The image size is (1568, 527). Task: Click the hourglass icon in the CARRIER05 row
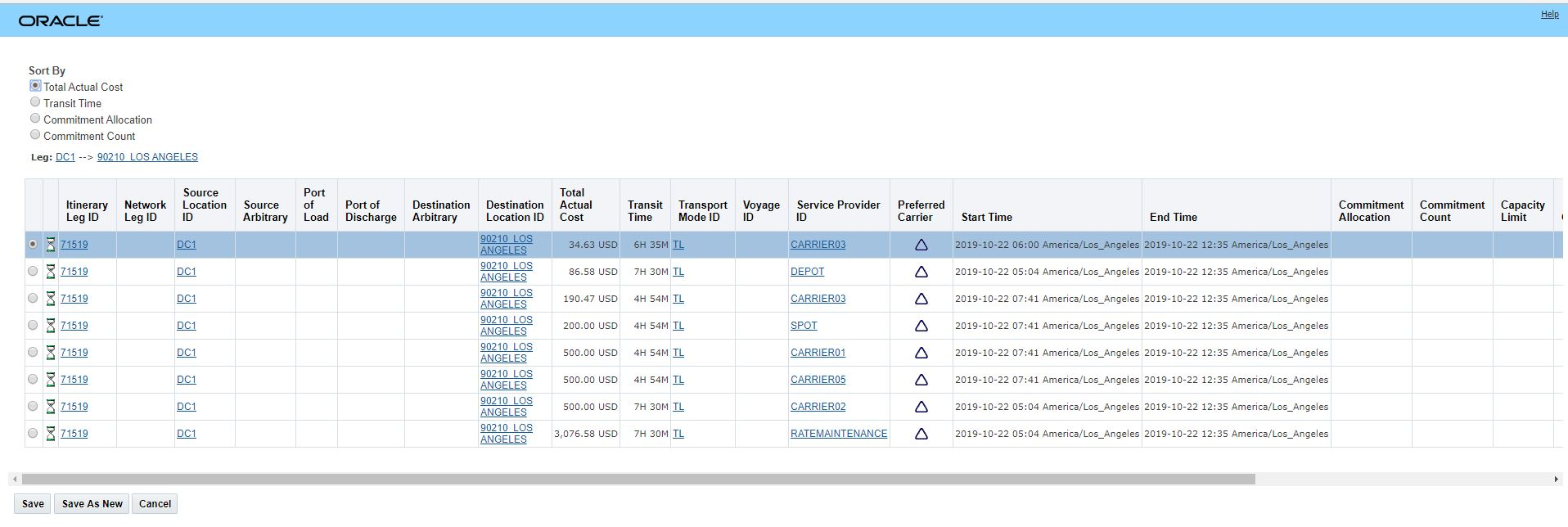click(x=50, y=380)
